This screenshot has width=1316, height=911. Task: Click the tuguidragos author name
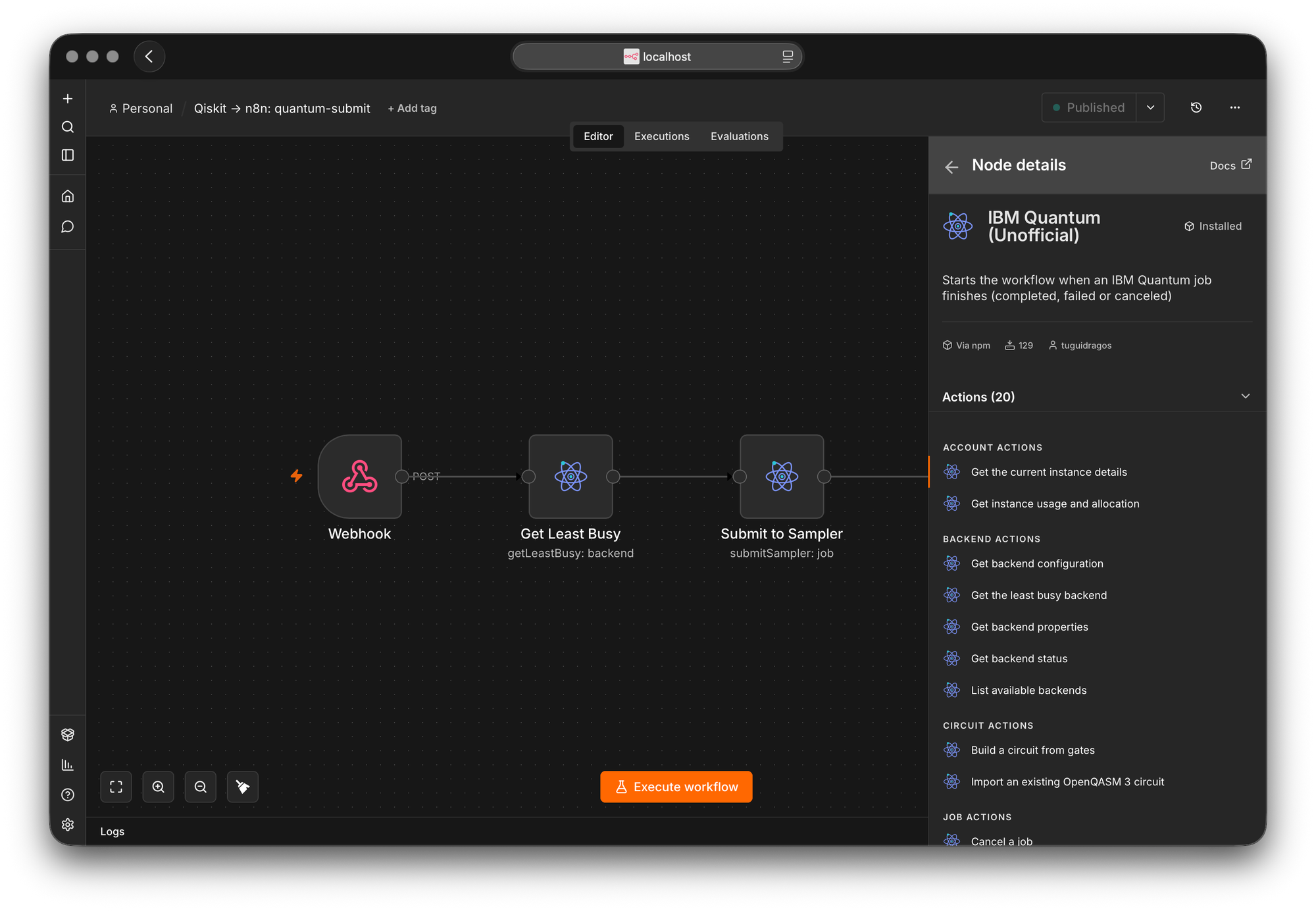point(1086,346)
